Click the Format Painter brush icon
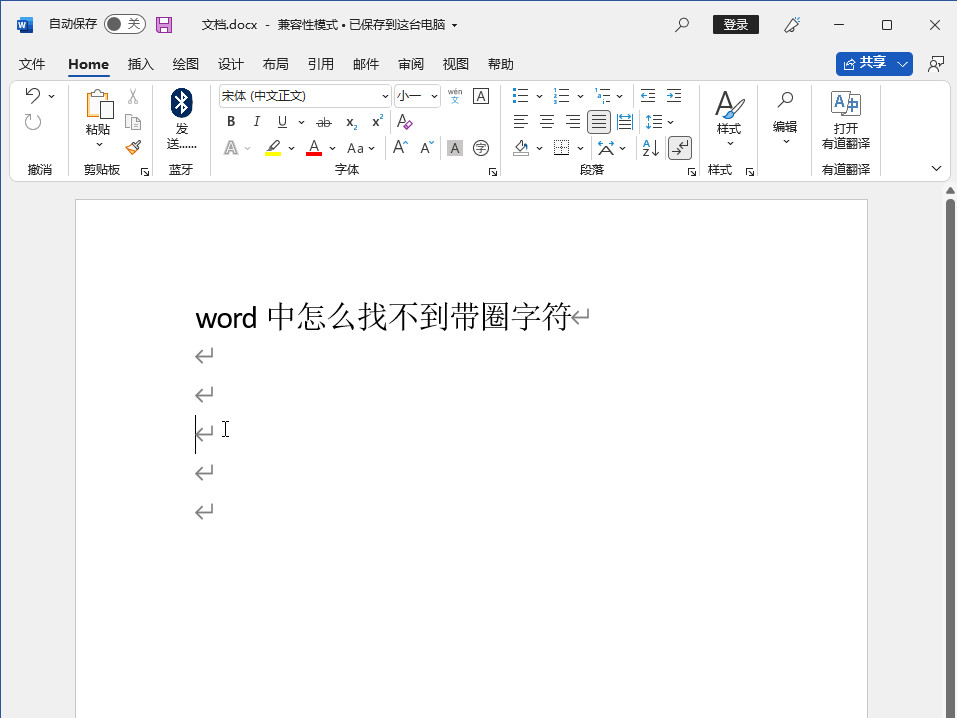This screenshot has height=718, width=957. coord(133,147)
